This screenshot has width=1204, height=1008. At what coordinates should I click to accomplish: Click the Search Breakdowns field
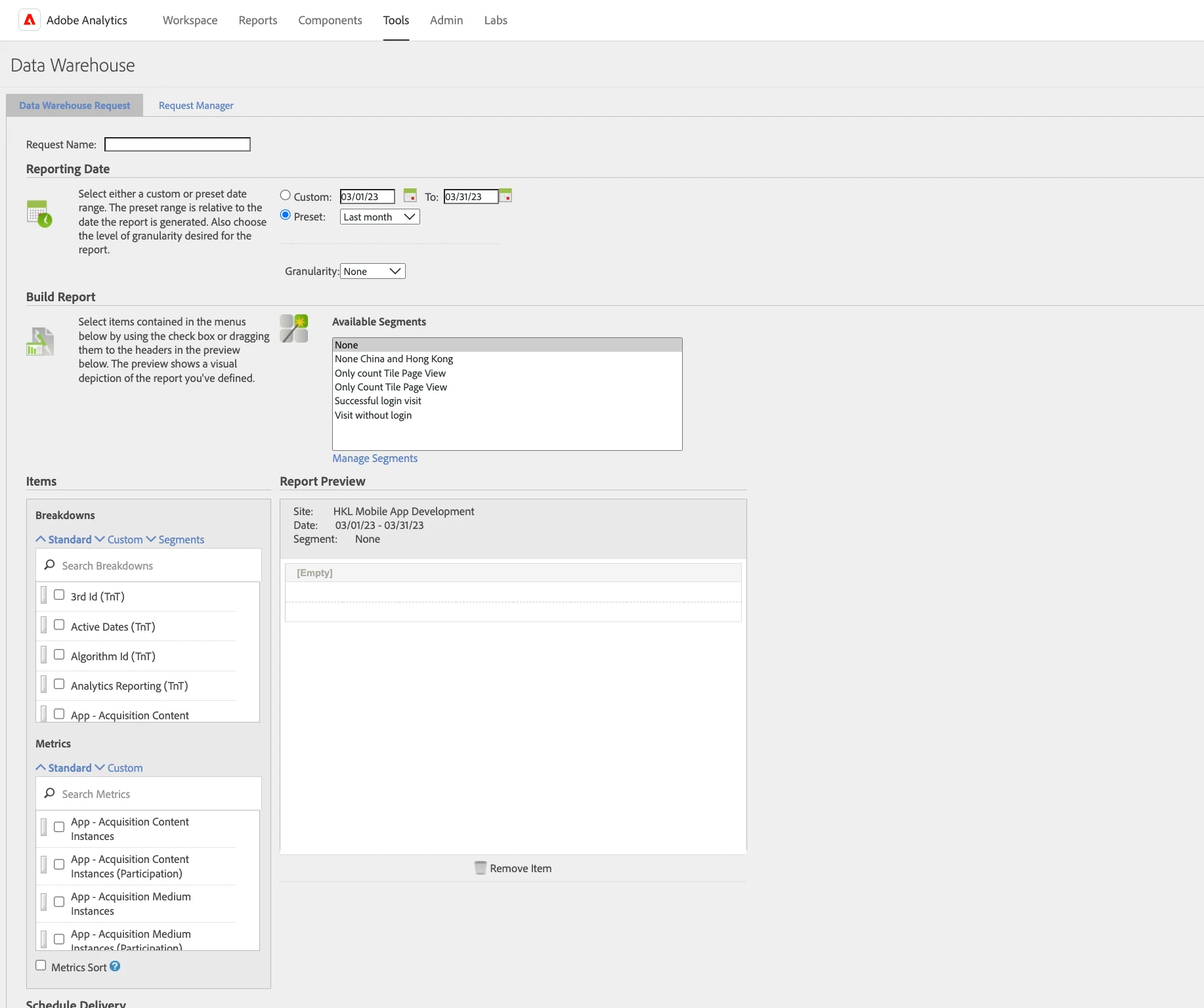tap(148, 565)
